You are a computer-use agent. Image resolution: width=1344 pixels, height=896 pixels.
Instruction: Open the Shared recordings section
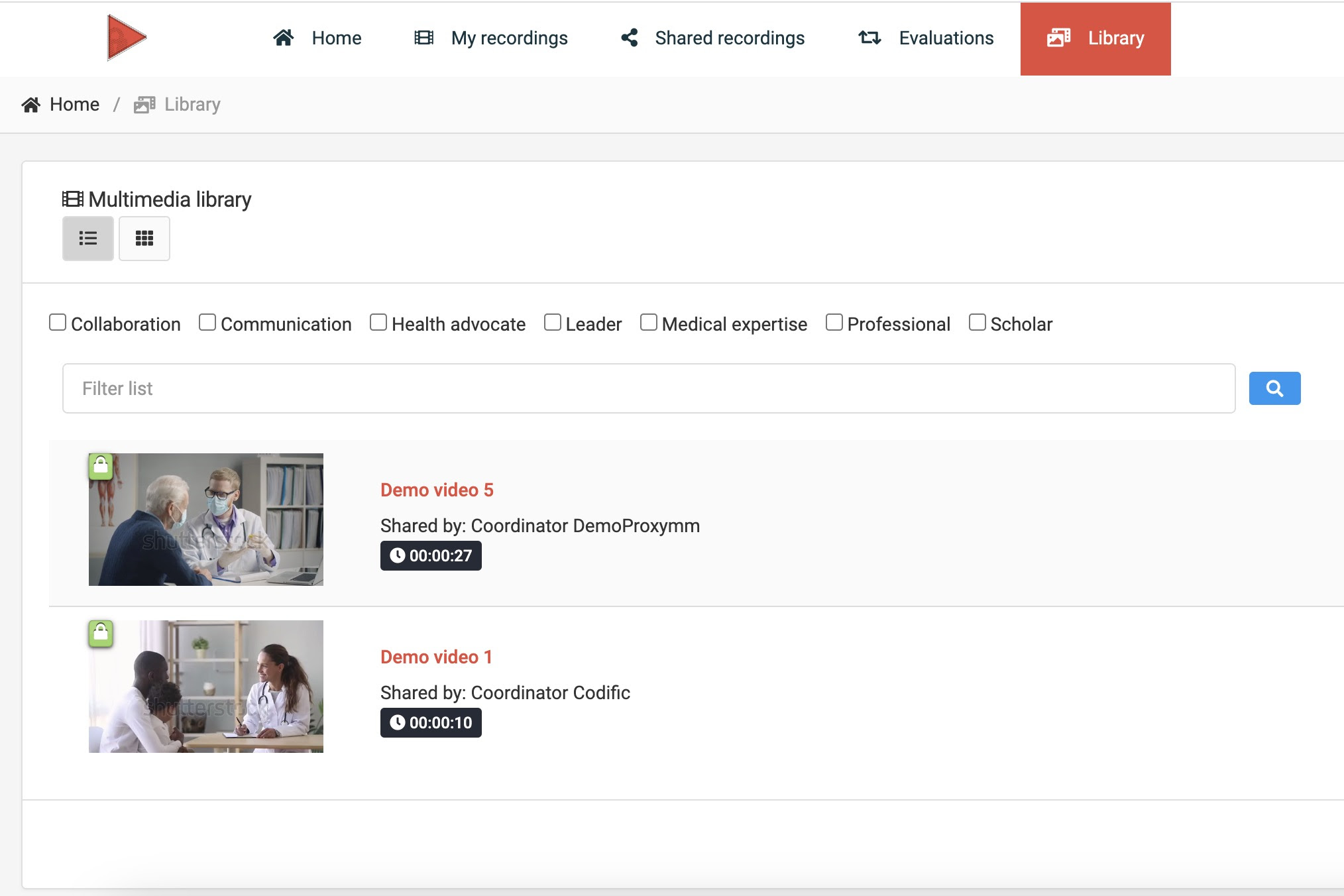coord(728,38)
